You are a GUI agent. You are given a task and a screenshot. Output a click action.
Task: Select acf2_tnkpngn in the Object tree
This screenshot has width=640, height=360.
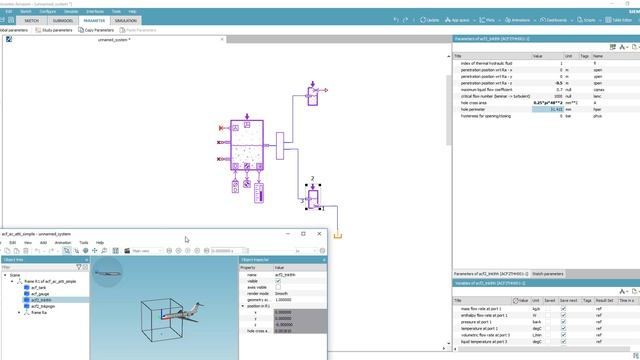[x=43, y=306]
